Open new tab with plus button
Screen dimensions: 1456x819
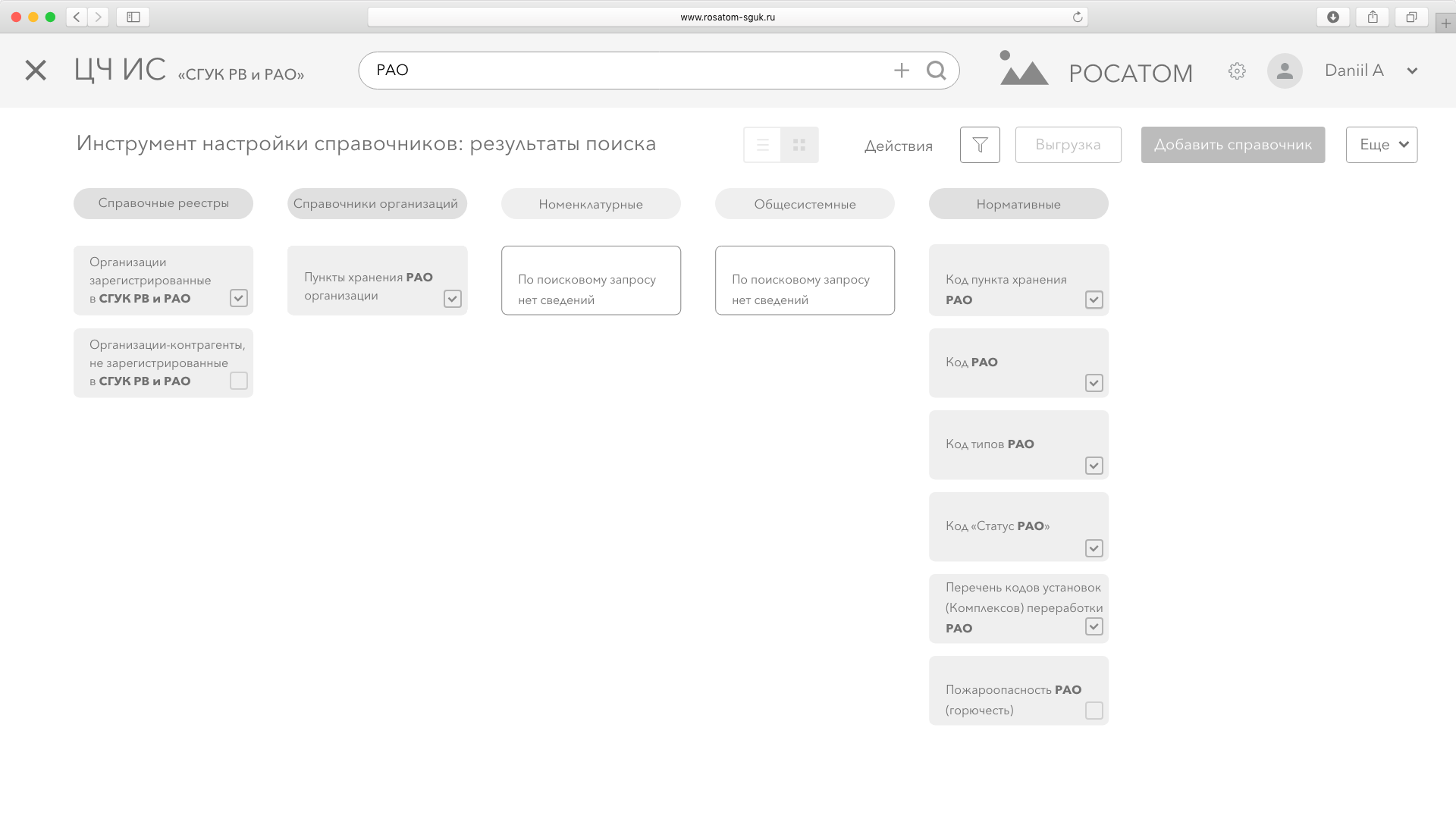1446,24
